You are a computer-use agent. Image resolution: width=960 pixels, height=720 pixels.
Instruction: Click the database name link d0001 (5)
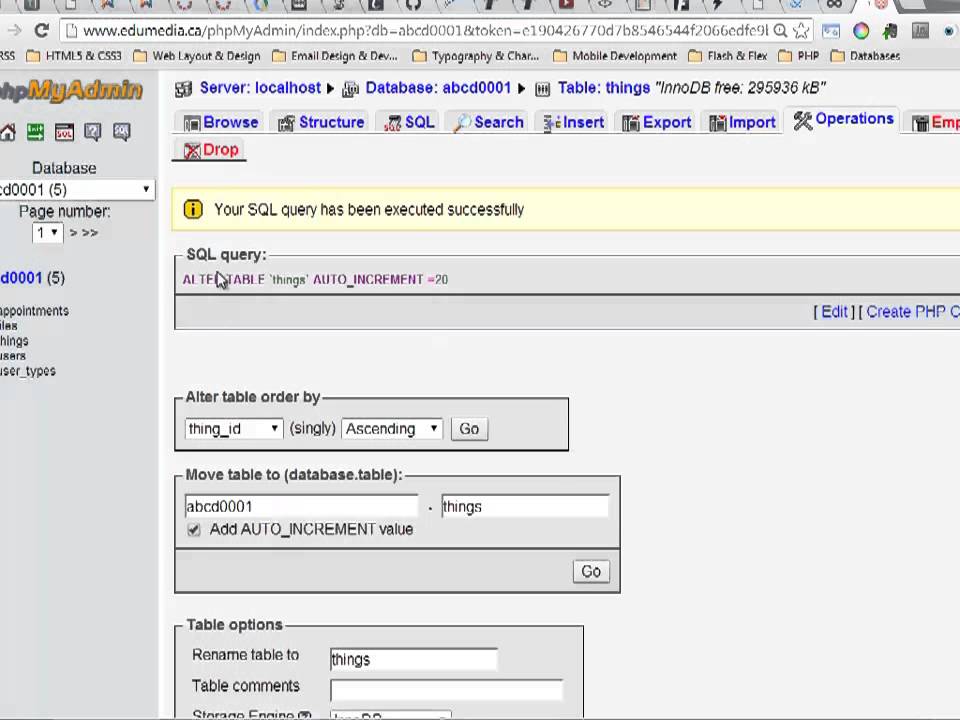coord(32,278)
